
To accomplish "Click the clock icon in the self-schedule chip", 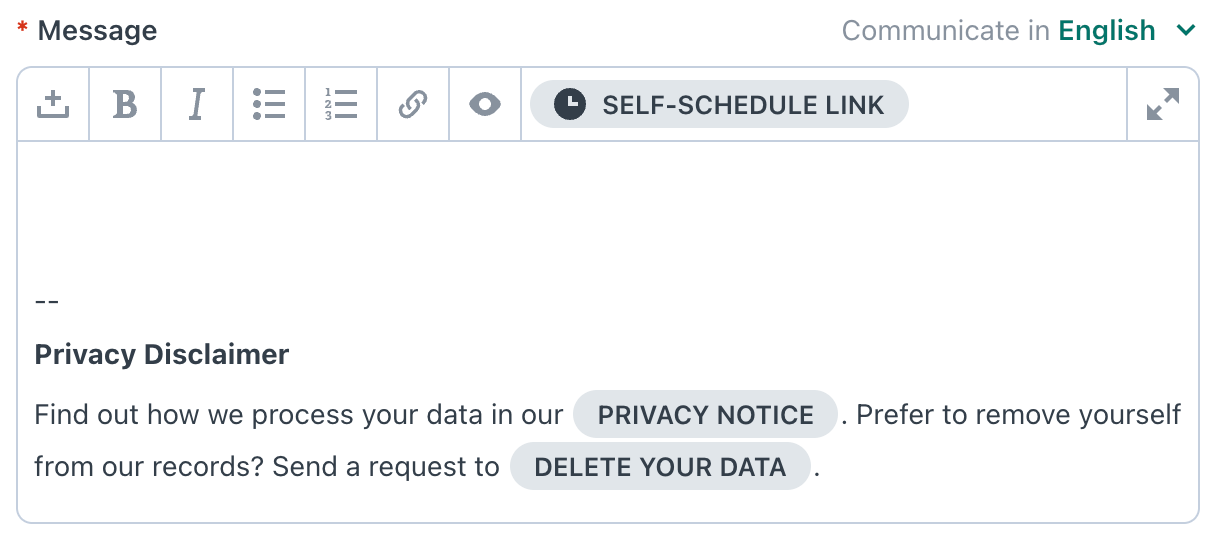I will [x=569, y=104].
